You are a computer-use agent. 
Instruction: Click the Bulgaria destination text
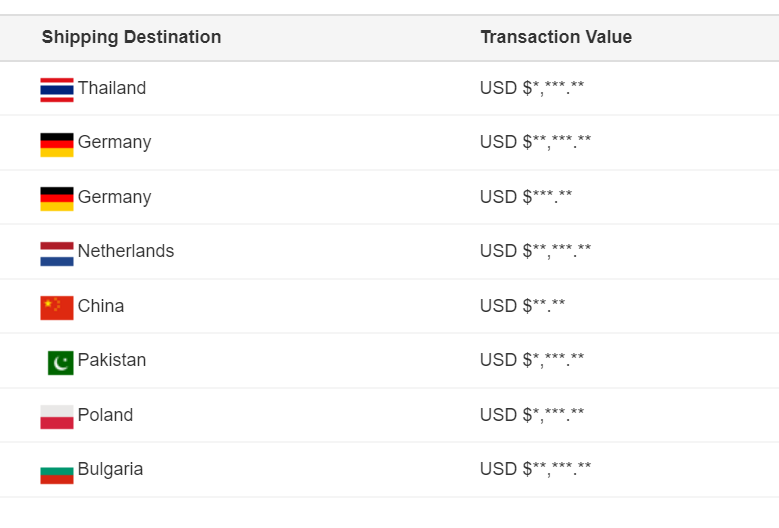[110, 469]
